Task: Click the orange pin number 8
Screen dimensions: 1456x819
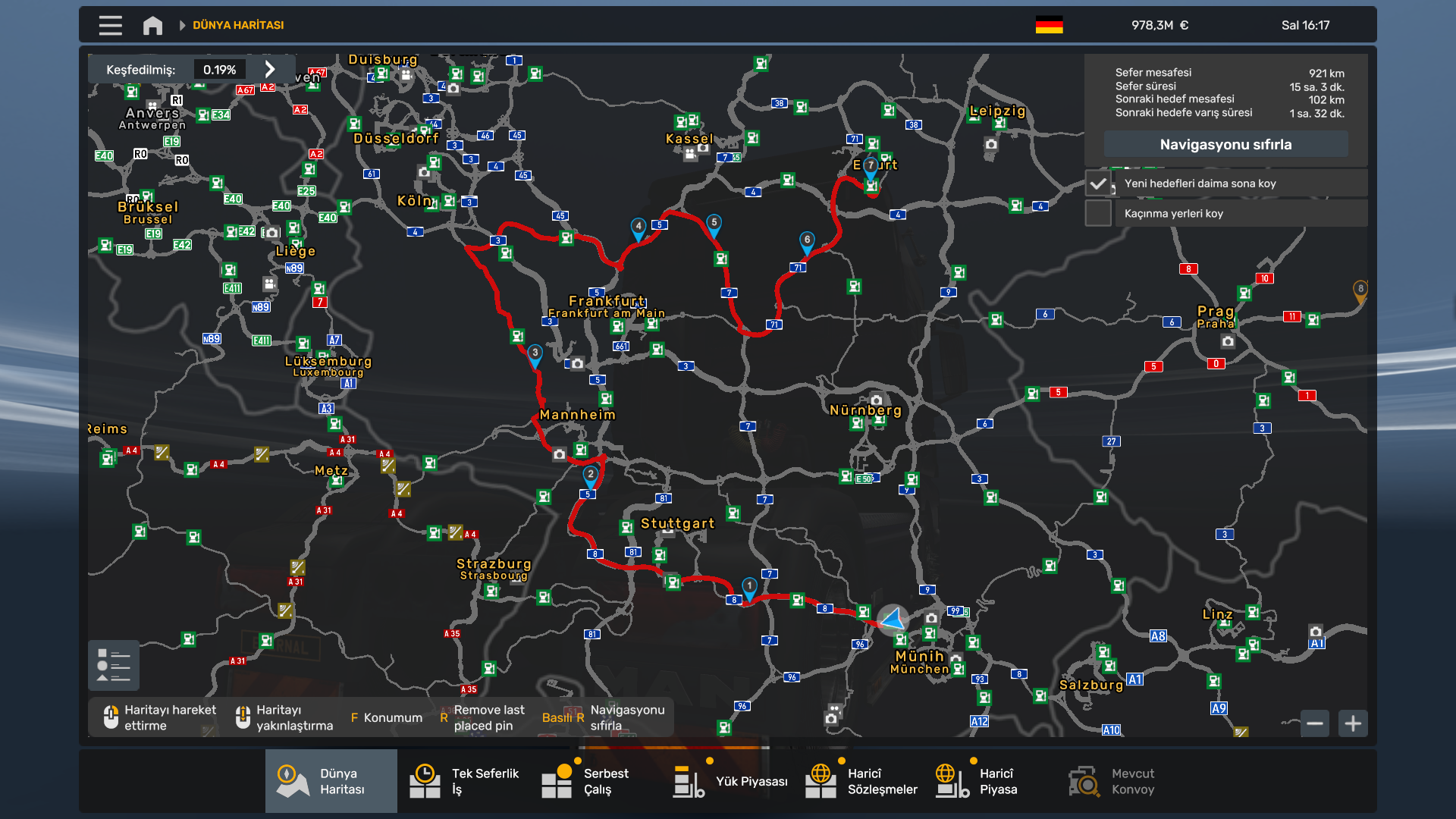Action: [x=1360, y=291]
